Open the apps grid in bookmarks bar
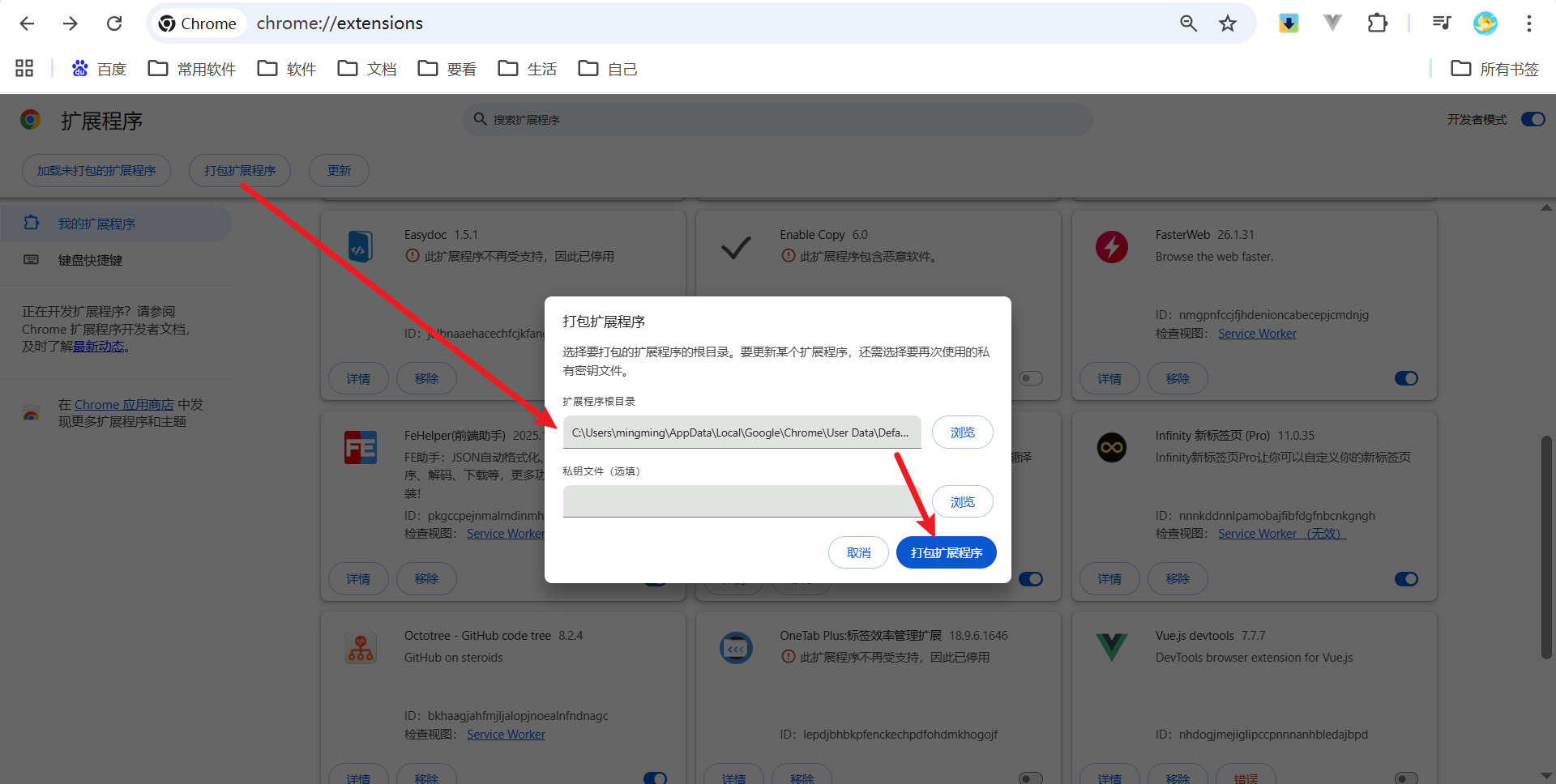The width and height of the screenshot is (1556, 784). [24, 69]
